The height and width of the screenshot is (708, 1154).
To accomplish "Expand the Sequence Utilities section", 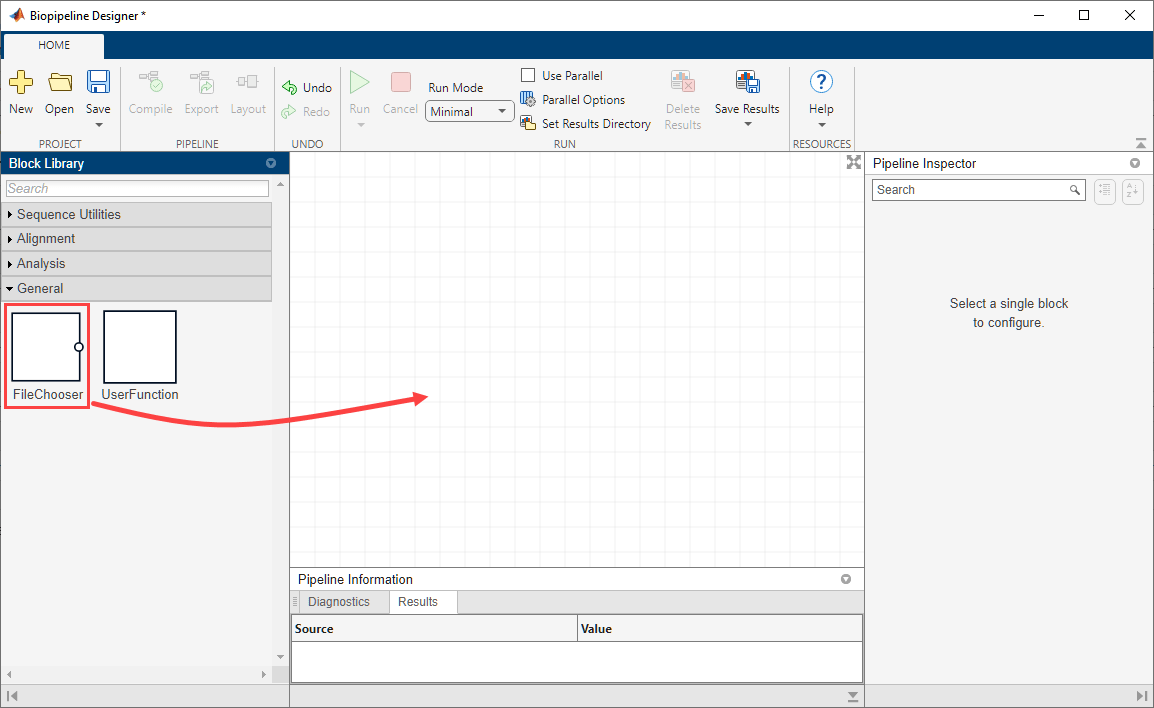I will pyautogui.click(x=138, y=214).
